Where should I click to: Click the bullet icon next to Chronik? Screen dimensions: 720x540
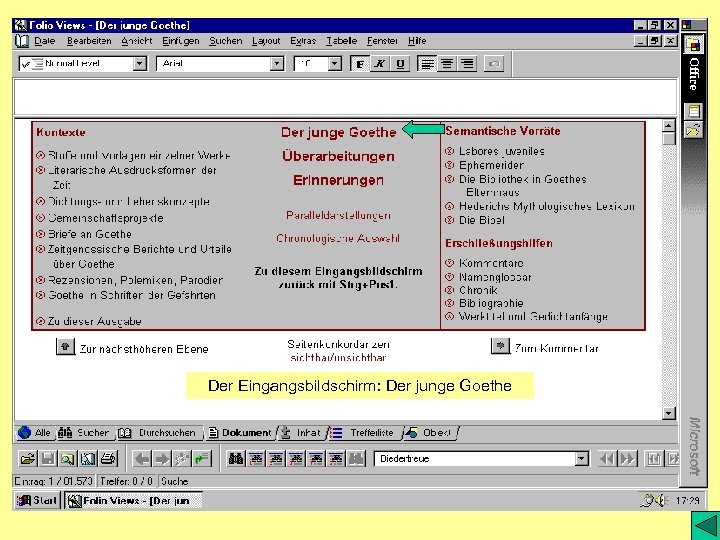450,290
